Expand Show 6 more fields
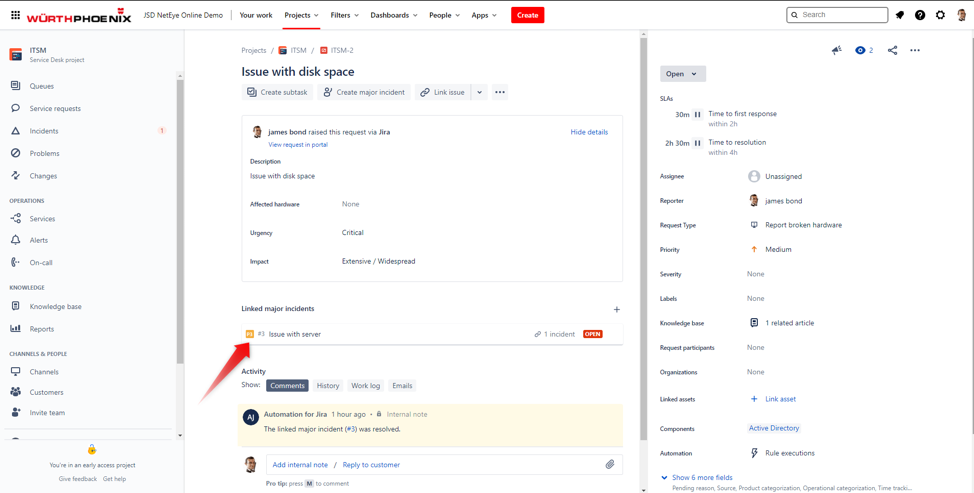The width and height of the screenshot is (974, 493). click(702, 477)
